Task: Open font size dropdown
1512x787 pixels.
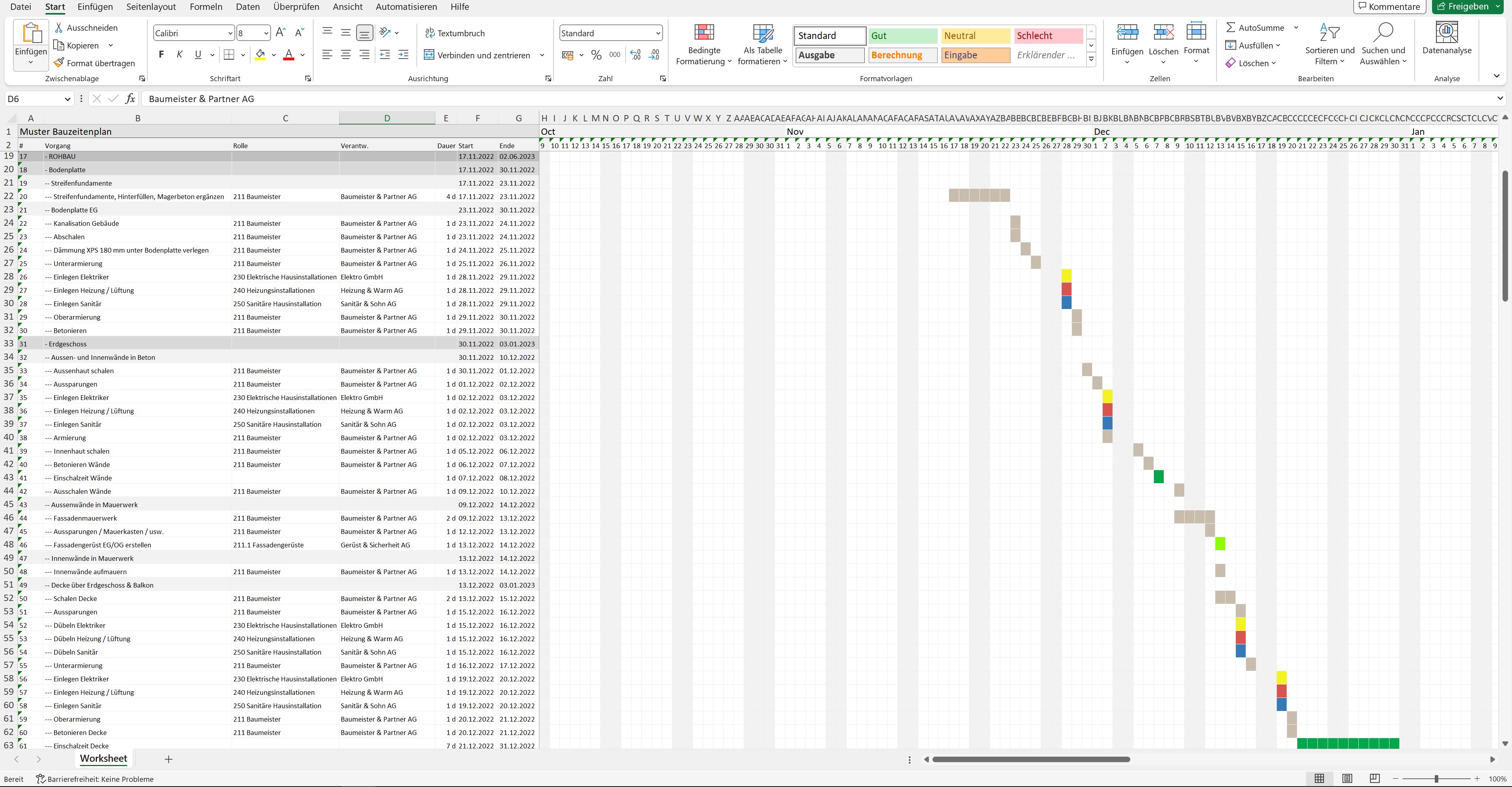Action: (266, 33)
